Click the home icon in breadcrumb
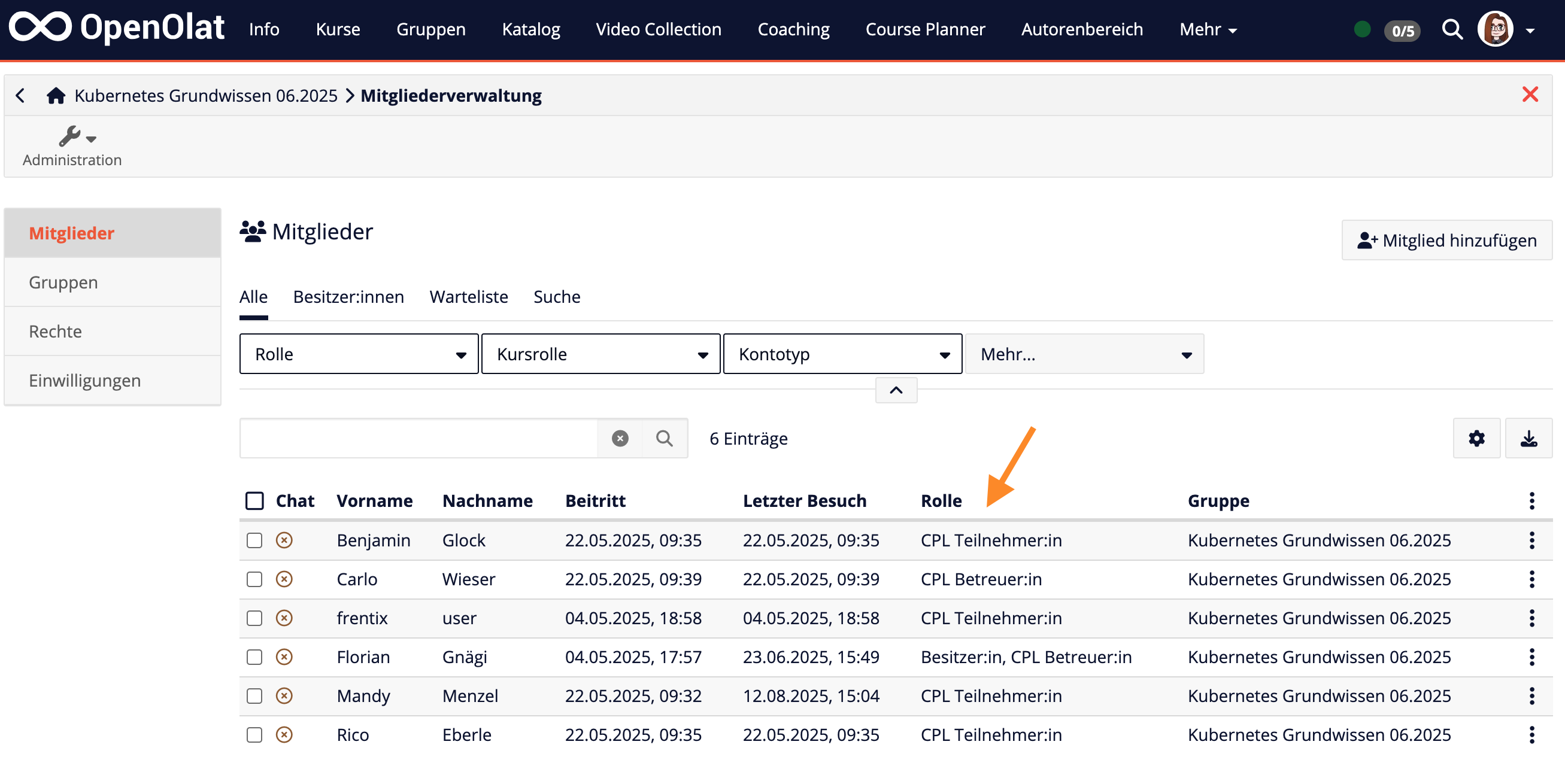Screen dimensions: 1565x784 click(x=56, y=95)
